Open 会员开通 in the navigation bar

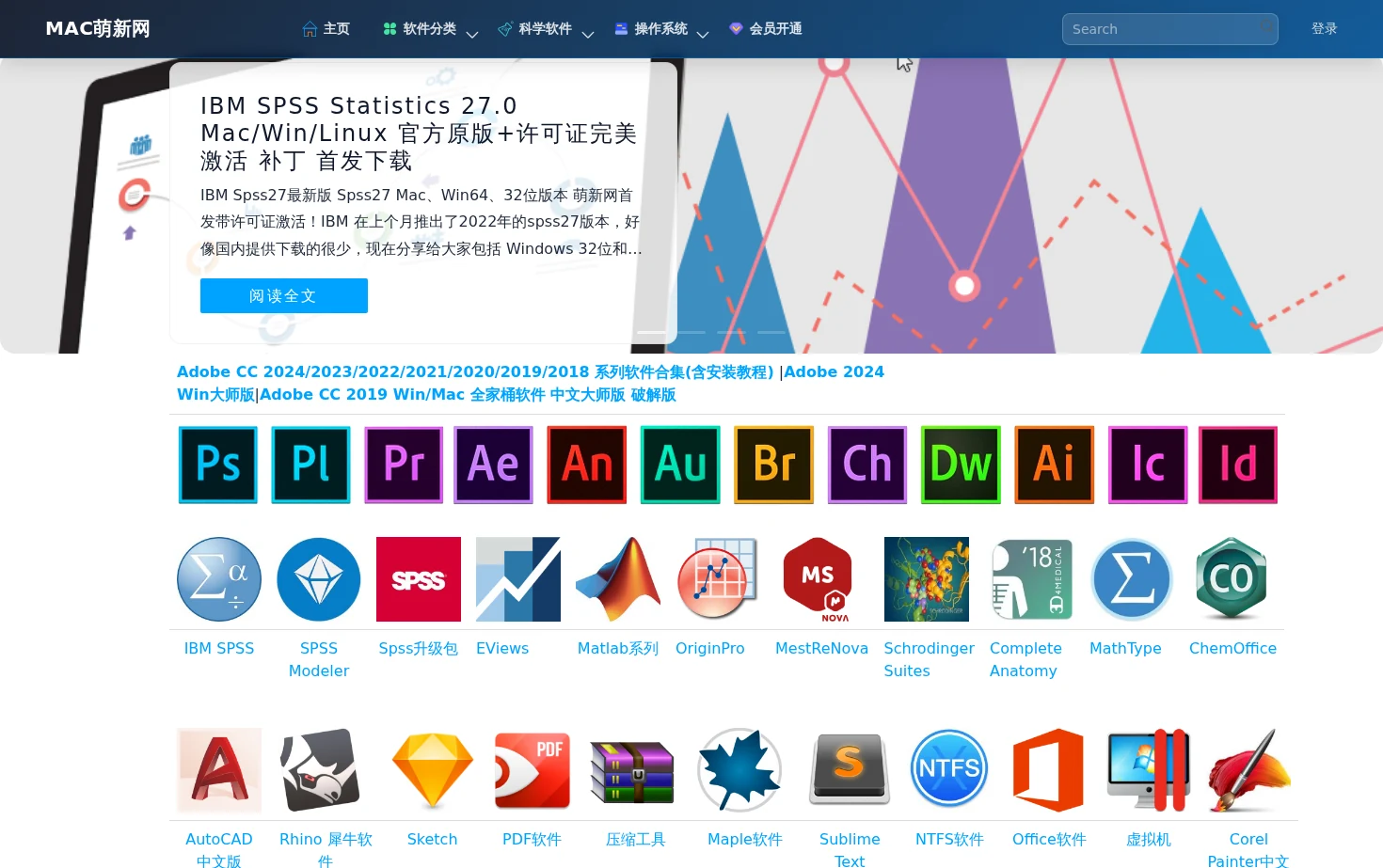(765, 29)
